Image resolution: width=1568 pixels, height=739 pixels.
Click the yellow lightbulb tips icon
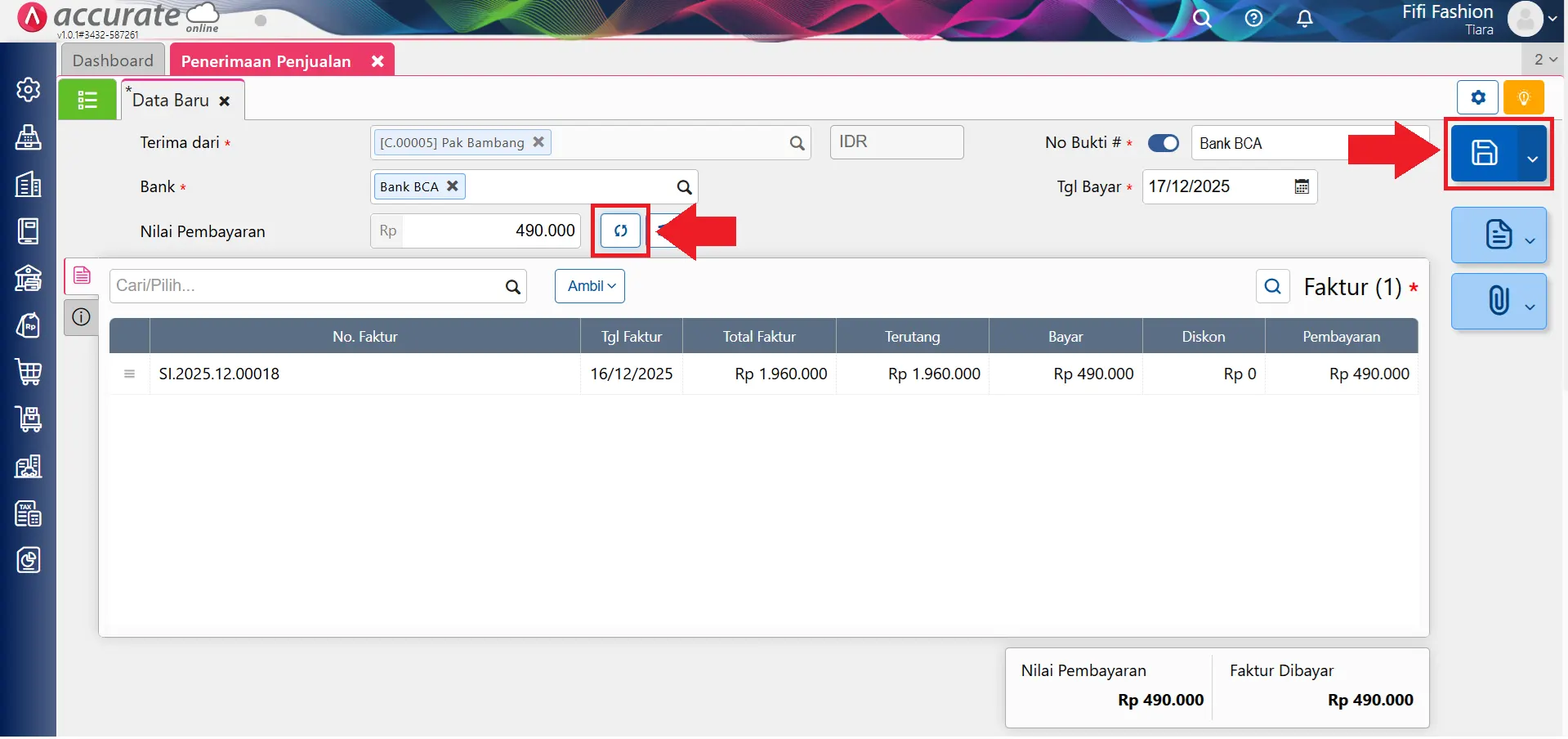coord(1523,98)
